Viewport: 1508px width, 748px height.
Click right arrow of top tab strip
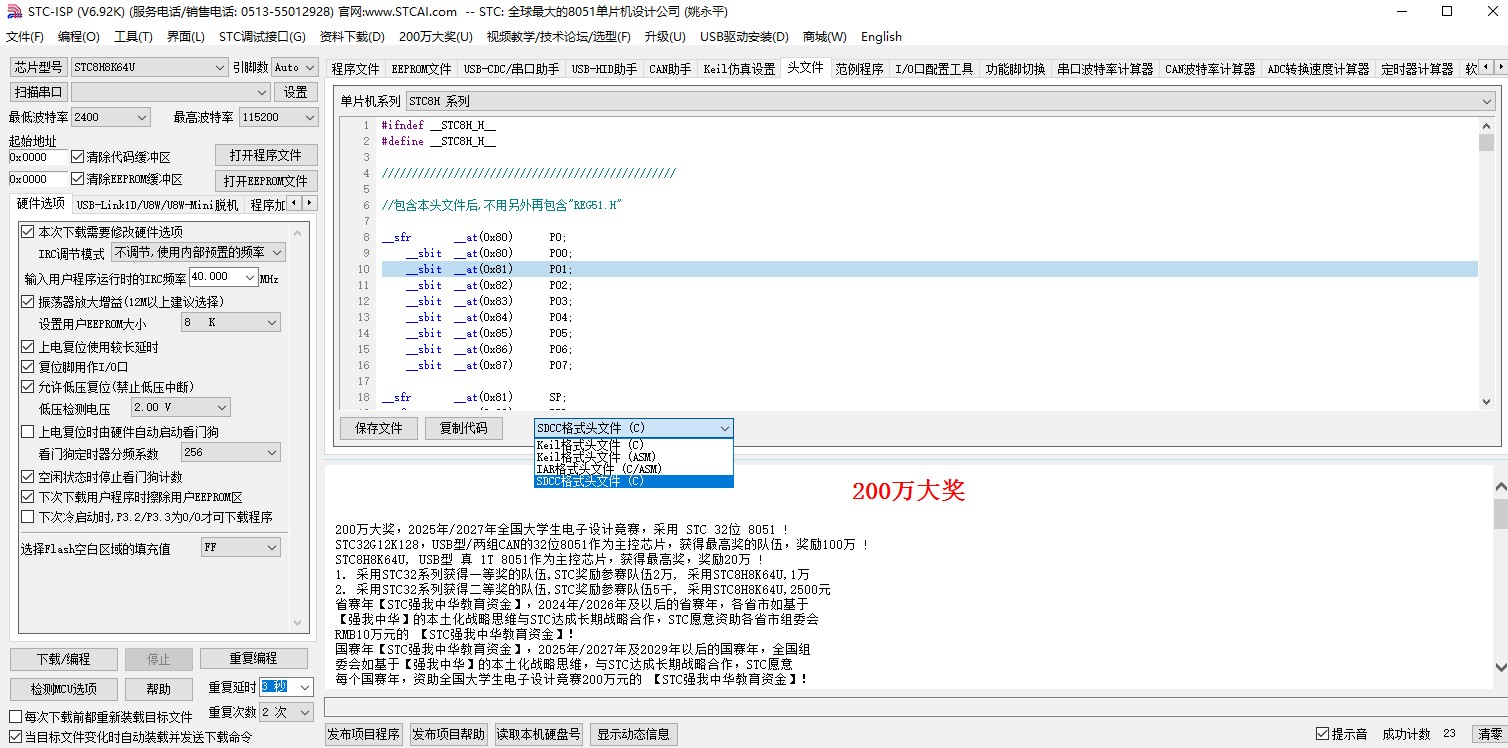(x=1500, y=69)
